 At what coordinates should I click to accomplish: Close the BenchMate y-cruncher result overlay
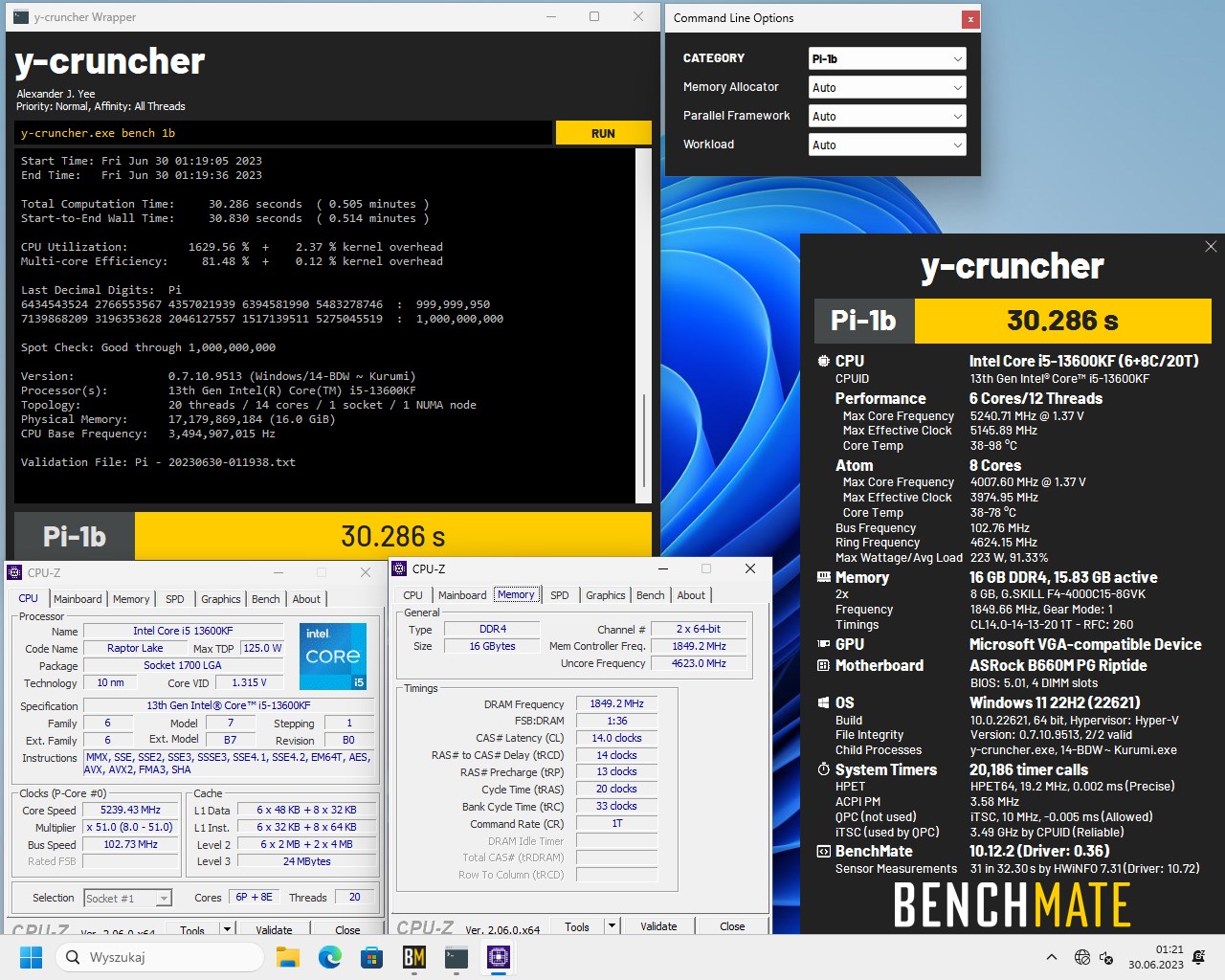1211,246
